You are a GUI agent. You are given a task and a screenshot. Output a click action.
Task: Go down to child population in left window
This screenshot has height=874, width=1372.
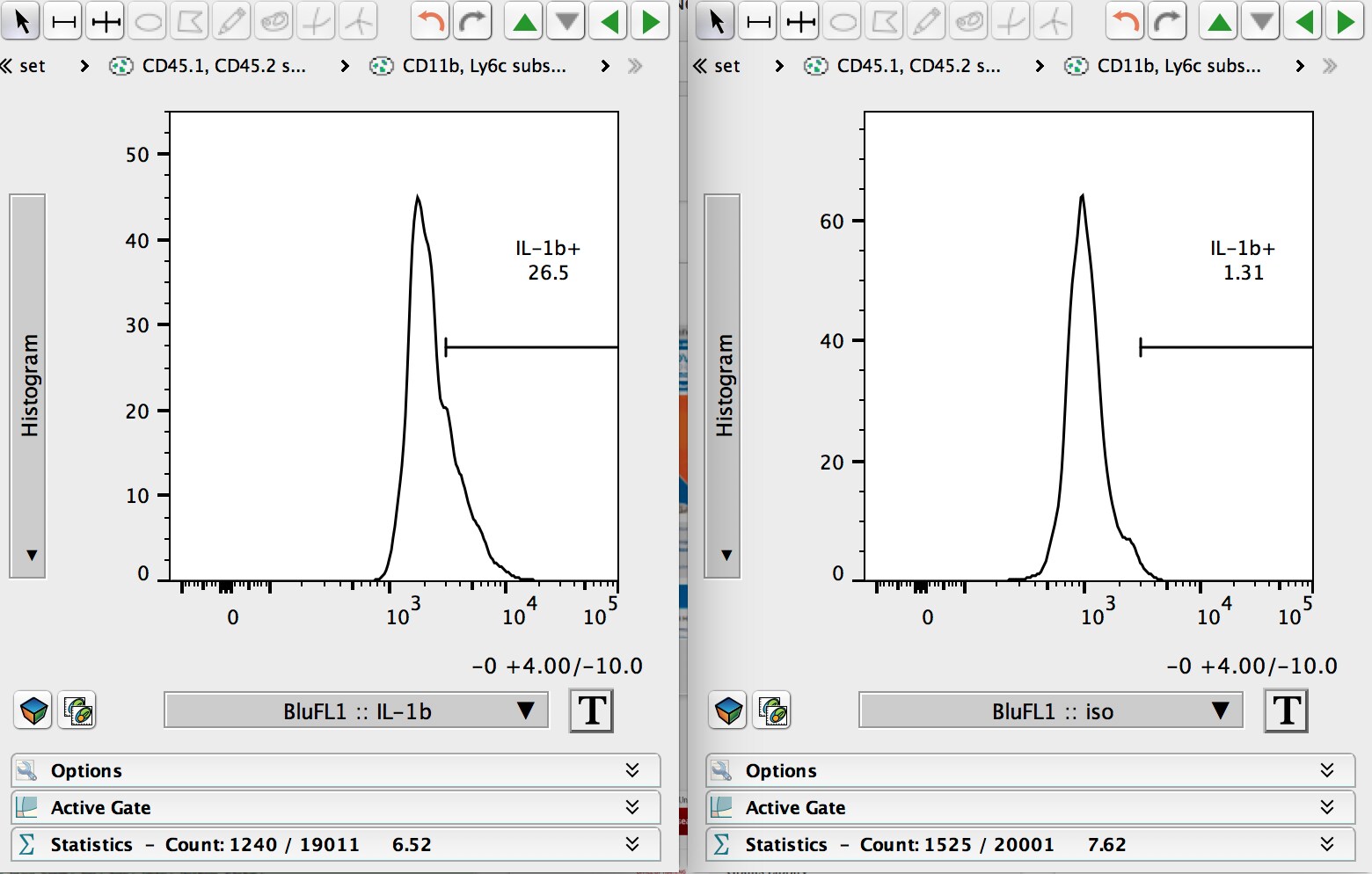[x=566, y=21]
